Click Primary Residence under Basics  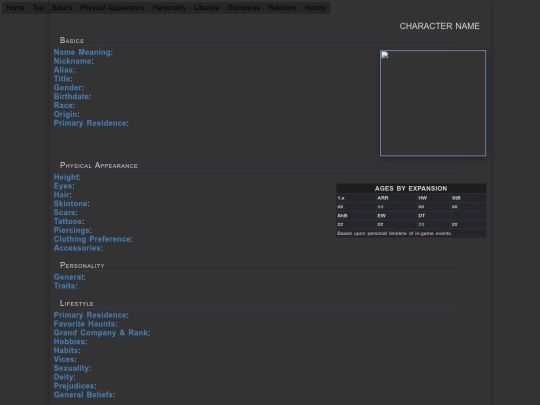[90, 123]
